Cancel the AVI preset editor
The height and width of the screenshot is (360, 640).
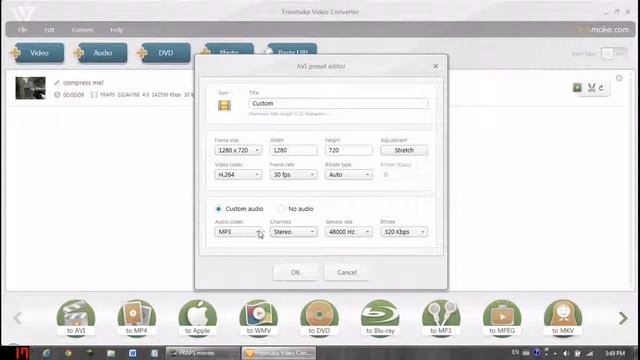pyautogui.click(x=347, y=272)
